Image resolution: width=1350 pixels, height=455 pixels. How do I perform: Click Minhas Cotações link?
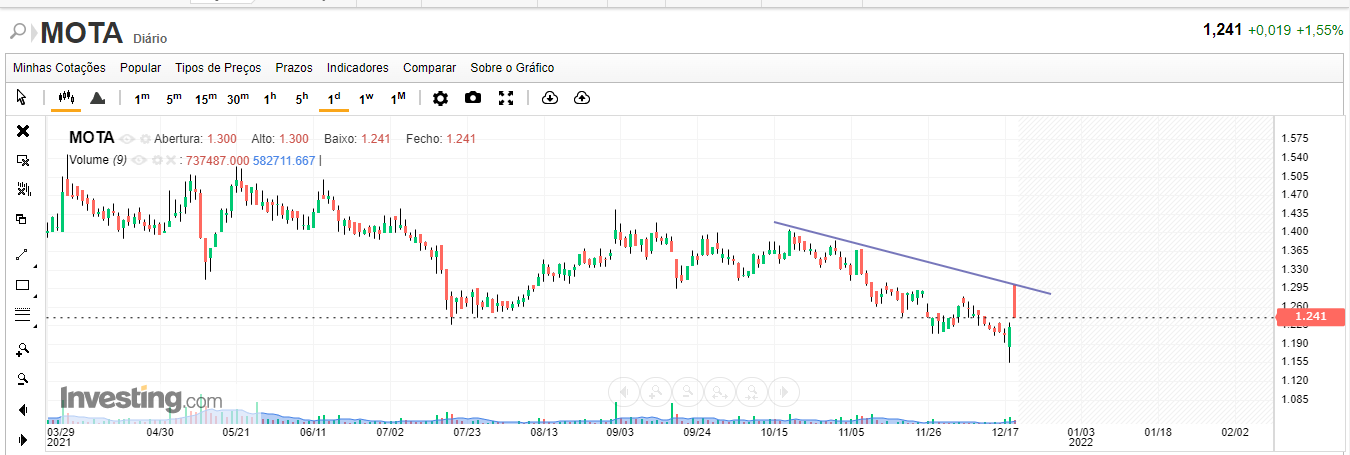[x=59, y=68]
